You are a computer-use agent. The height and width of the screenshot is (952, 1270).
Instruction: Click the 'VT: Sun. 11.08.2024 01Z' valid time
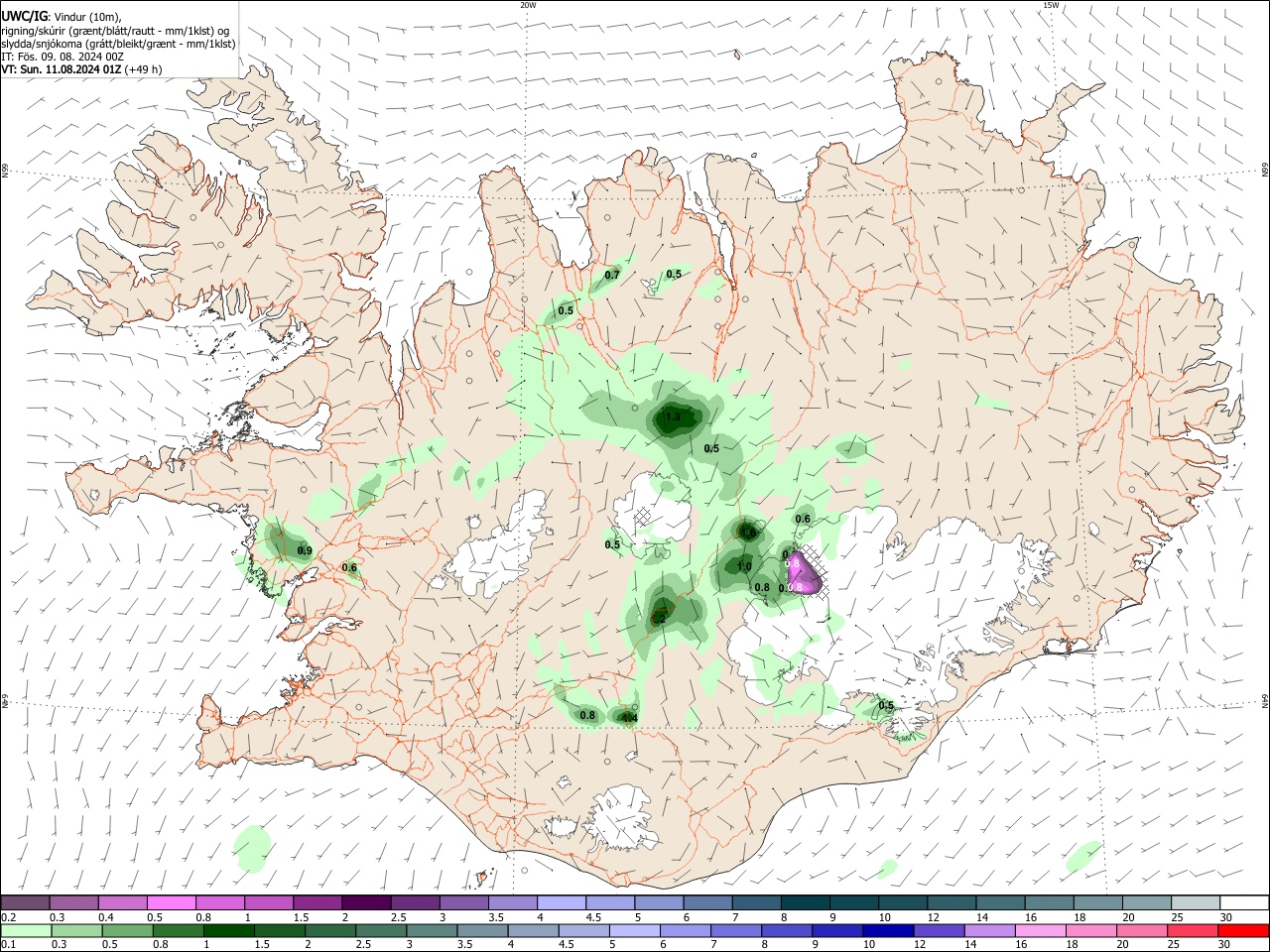[62, 69]
